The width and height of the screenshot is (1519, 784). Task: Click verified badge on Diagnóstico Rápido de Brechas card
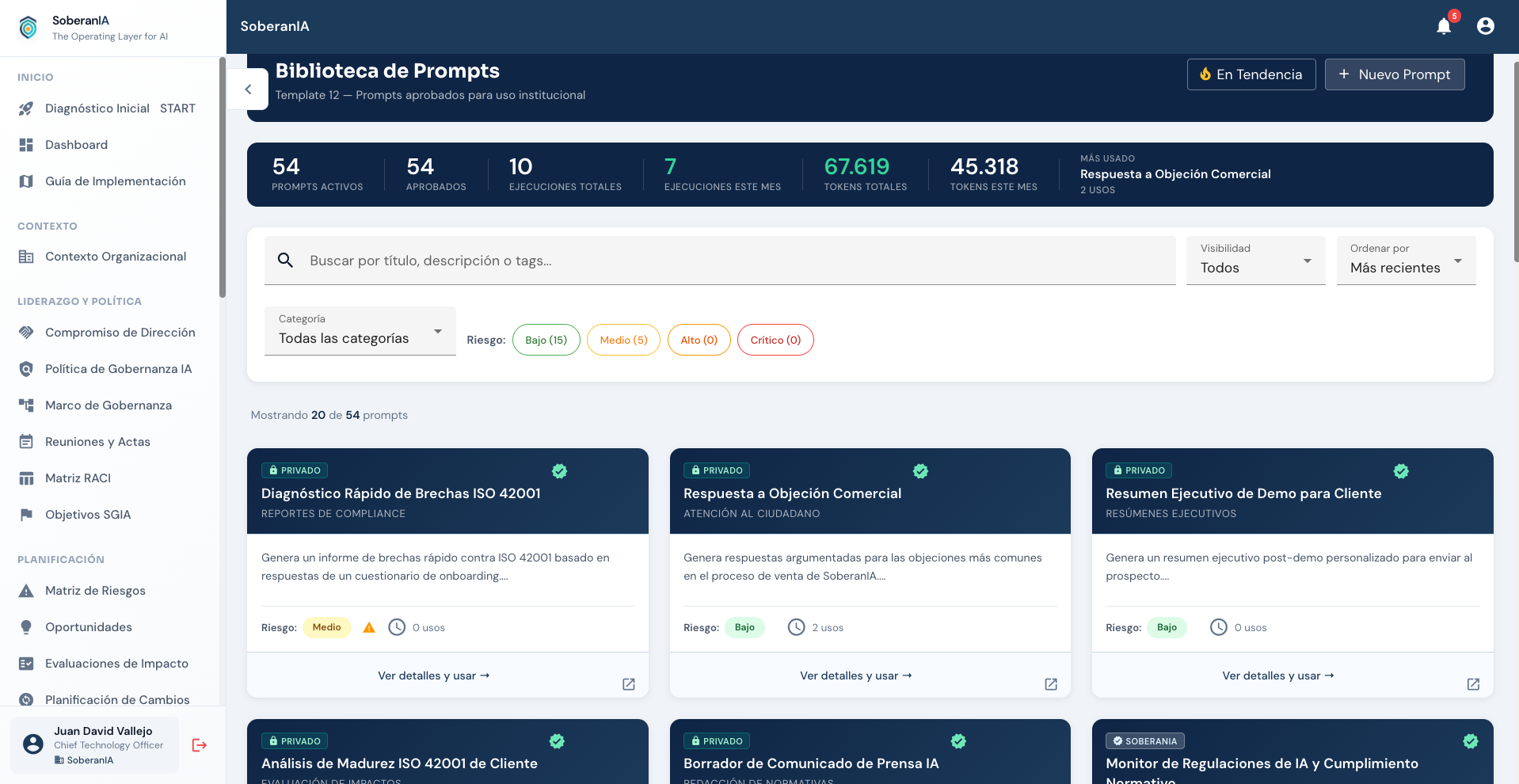560,471
